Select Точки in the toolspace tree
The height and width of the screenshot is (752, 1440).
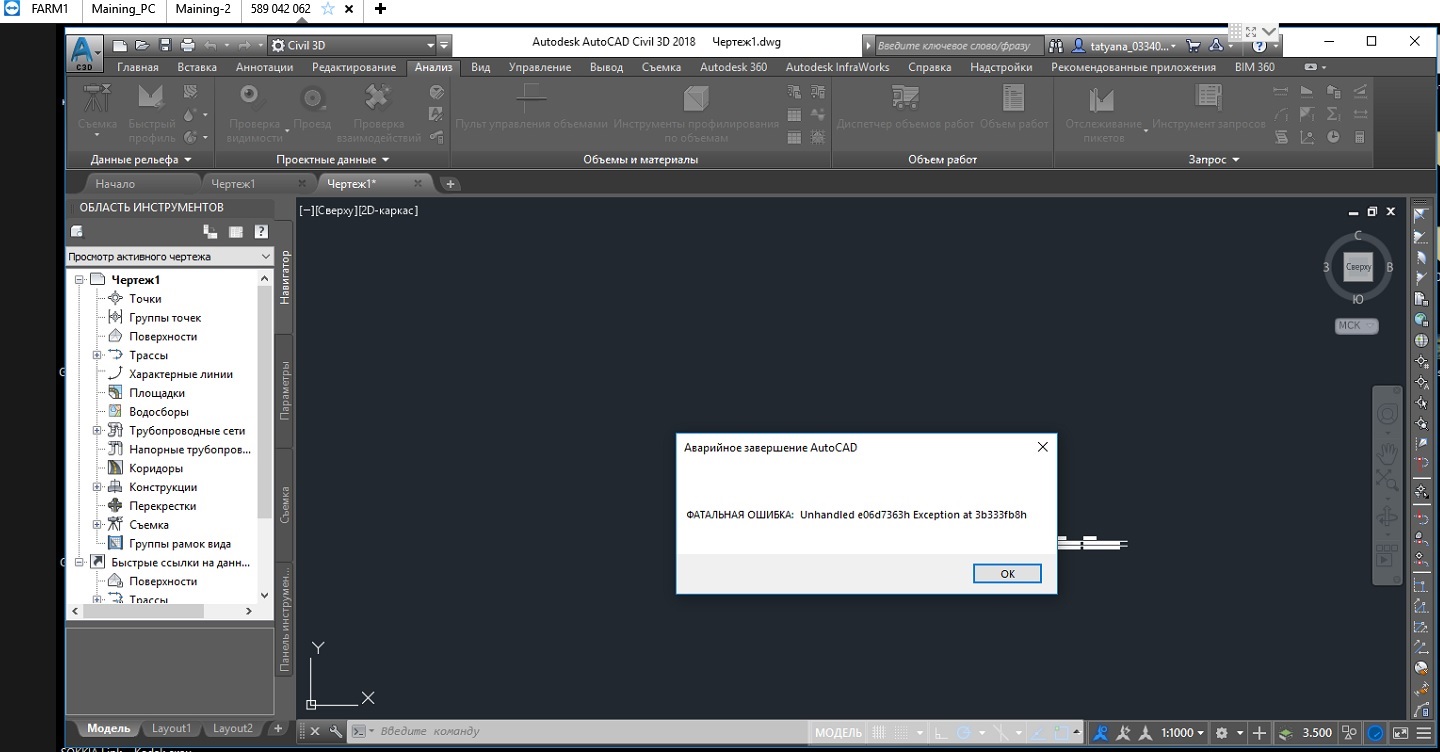145,299
